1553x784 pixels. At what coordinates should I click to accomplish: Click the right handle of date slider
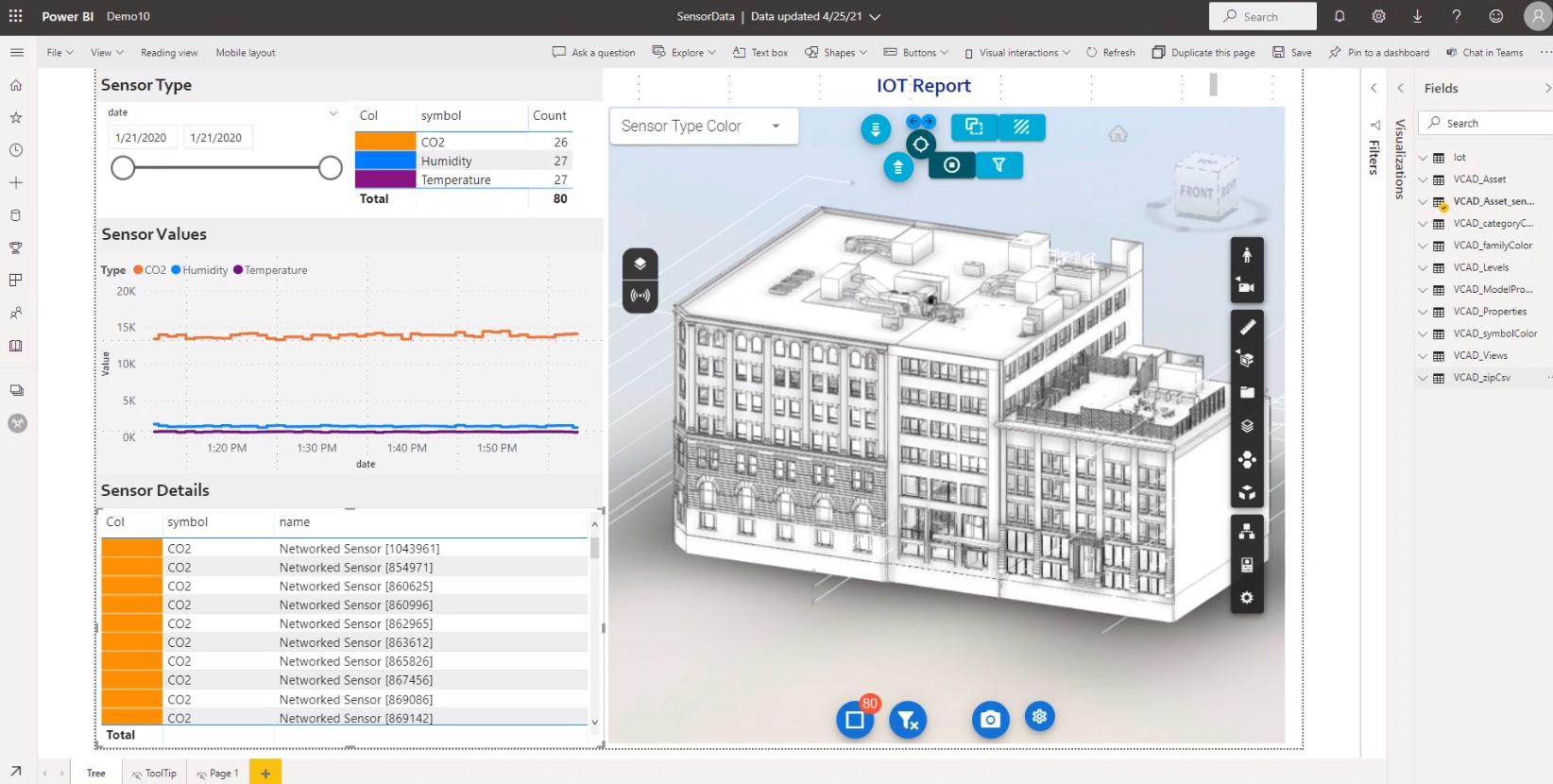330,168
